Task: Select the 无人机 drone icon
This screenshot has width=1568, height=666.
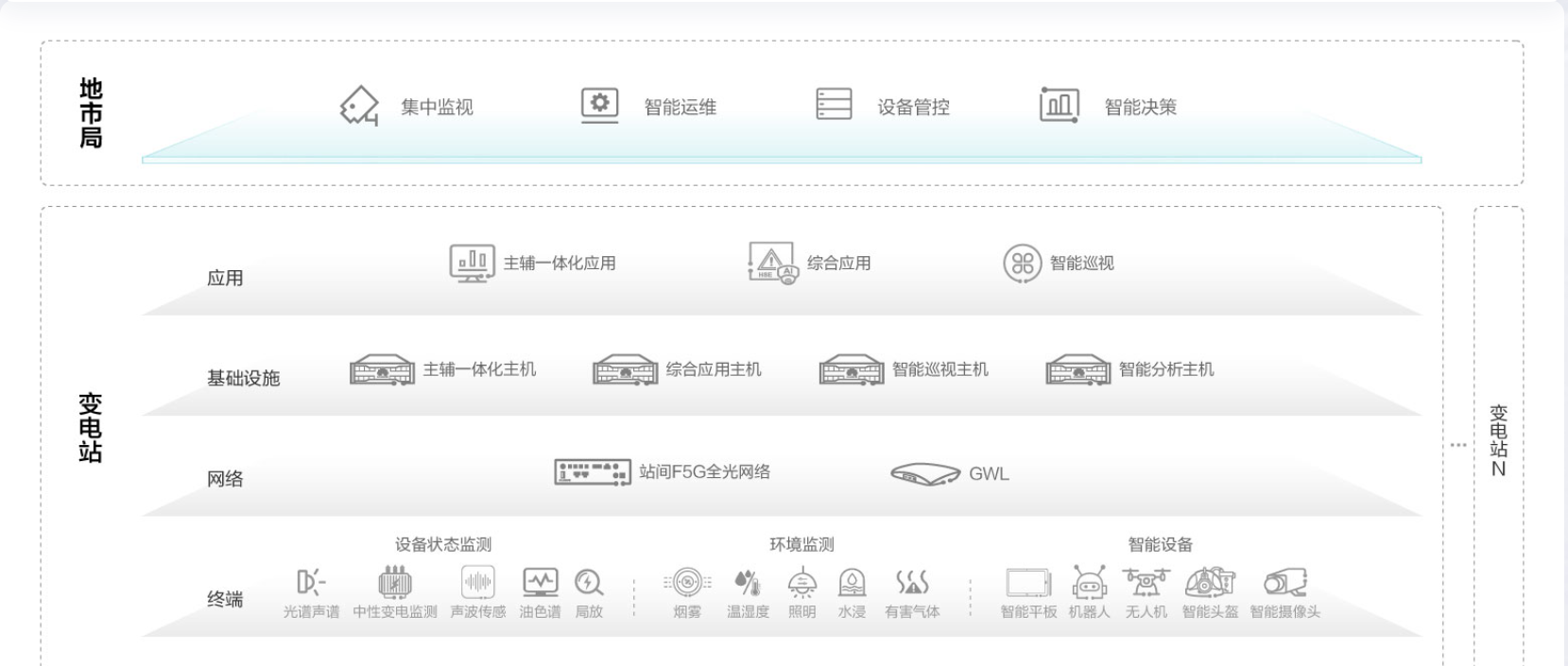Action: tap(1146, 582)
